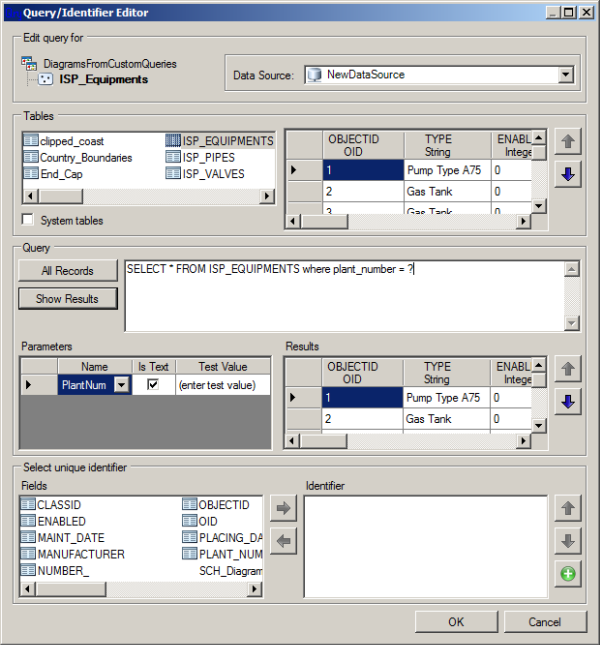
Task: Open the Data Source dropdown
Action: tap(565, 74)
